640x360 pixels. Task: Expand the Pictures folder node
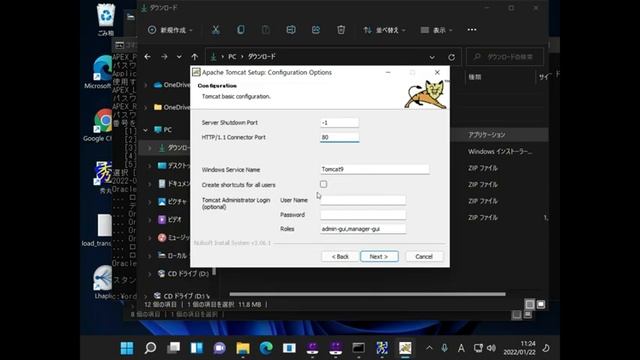(x=150, y=202)
